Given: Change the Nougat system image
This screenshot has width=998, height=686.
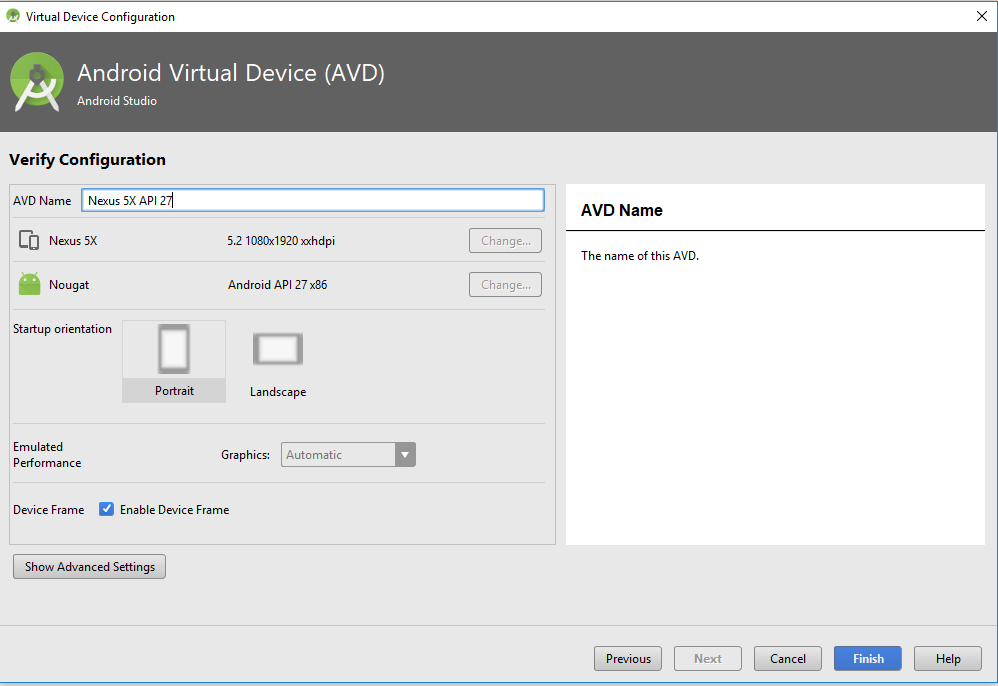Looking at the screenshot, I should click(x=505, y=284).
